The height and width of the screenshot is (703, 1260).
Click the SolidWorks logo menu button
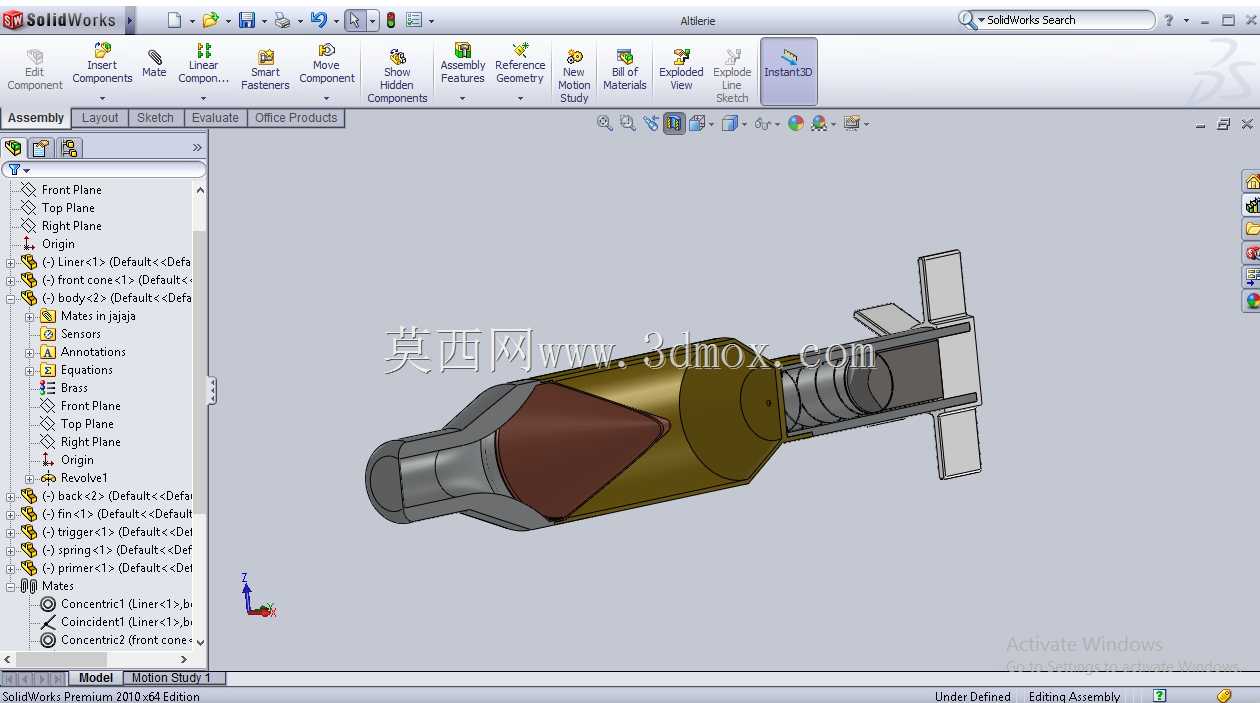point(60,20)
